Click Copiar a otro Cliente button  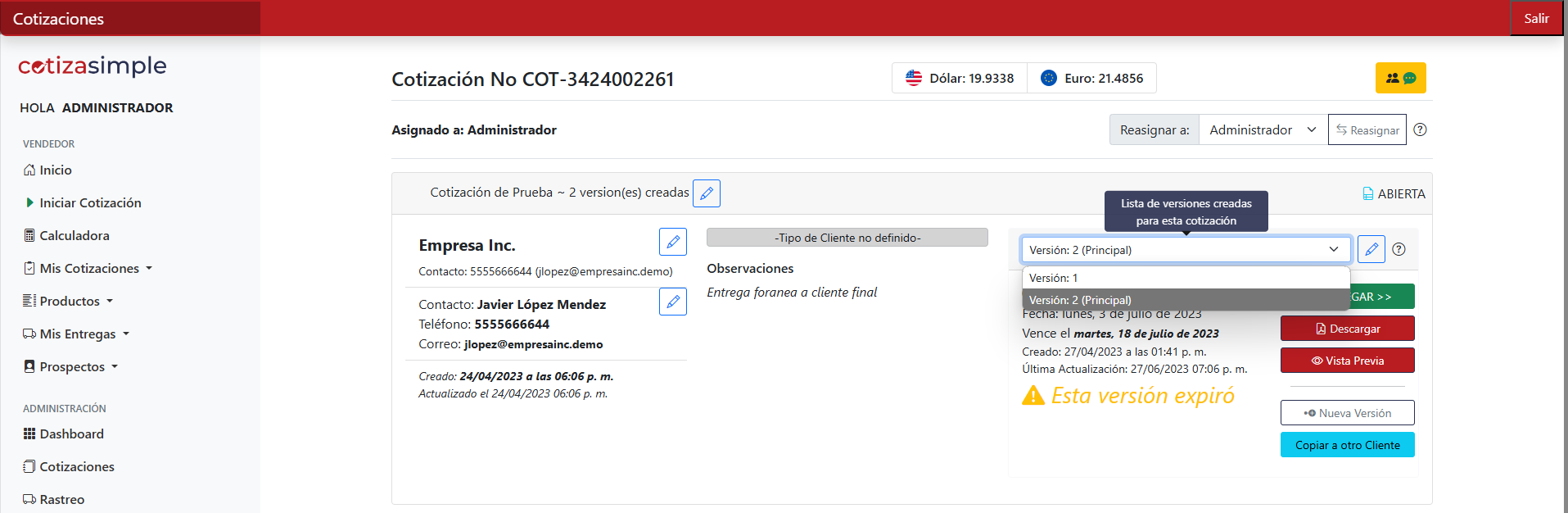point(1347,445)
